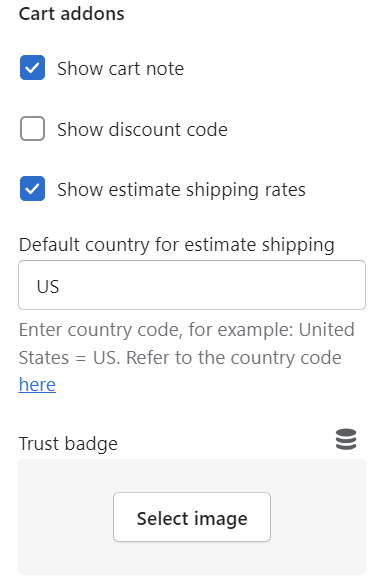
Task: Select the Cart addons section heading
Action: pyautogui.click(x=71, y=14)
